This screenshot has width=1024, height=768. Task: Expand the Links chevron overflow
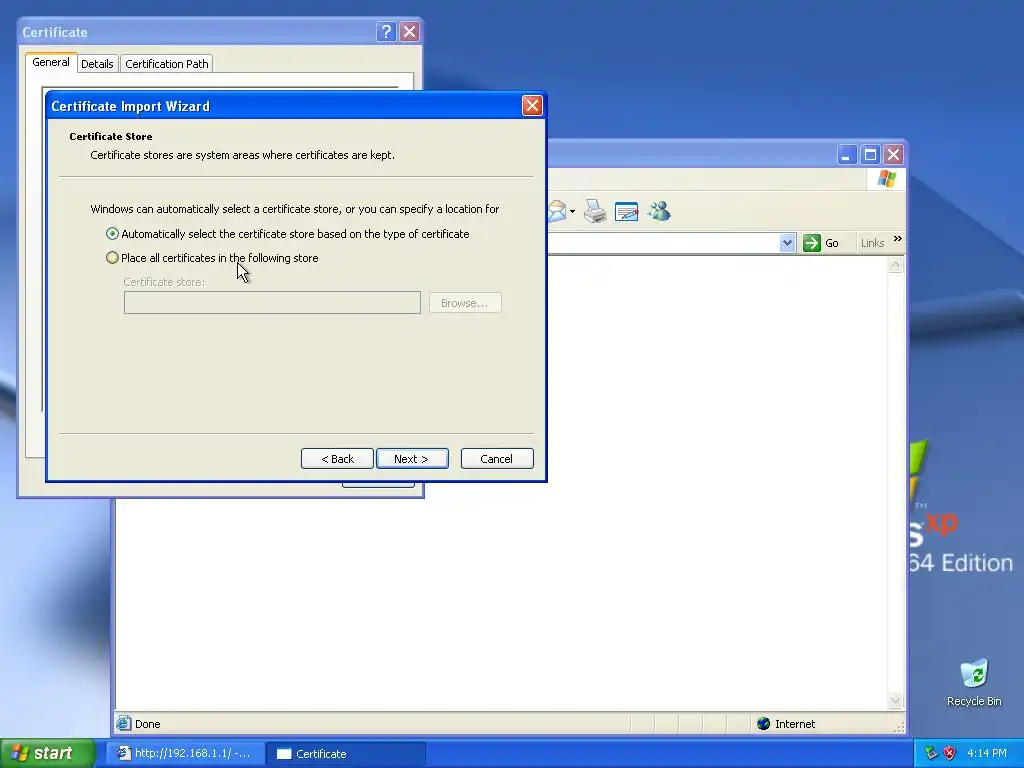(x=898, y=239)
